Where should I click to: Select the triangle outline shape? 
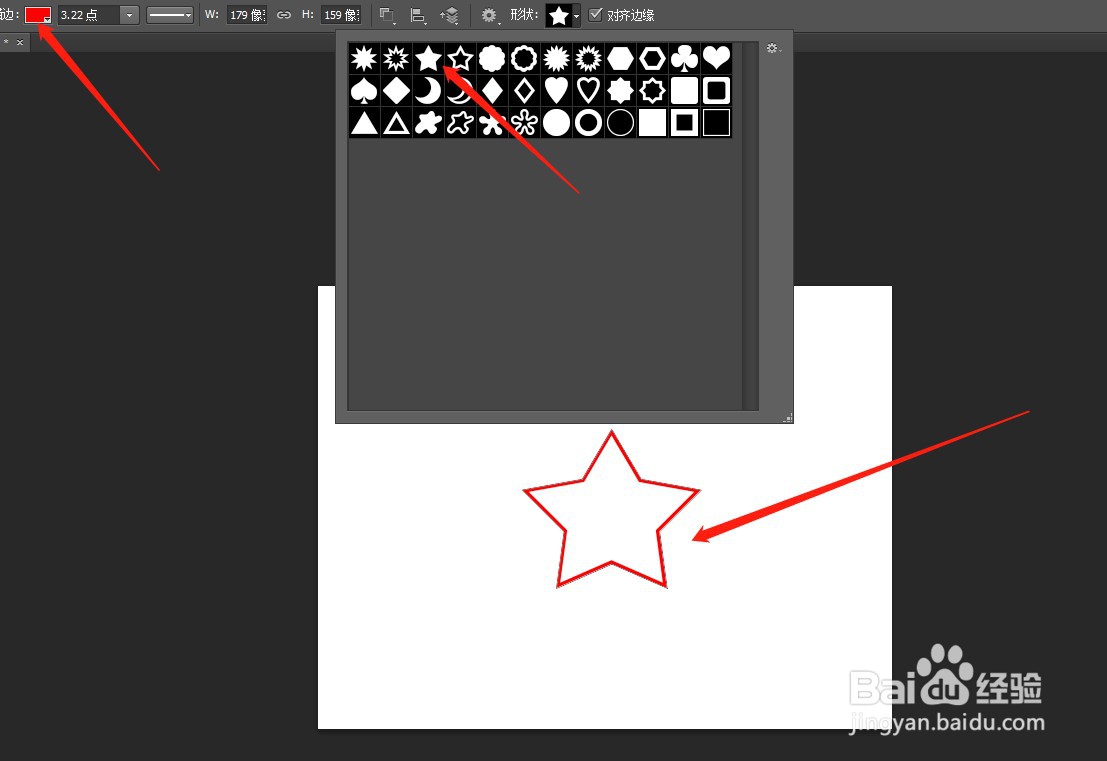[x=396, y=123]
